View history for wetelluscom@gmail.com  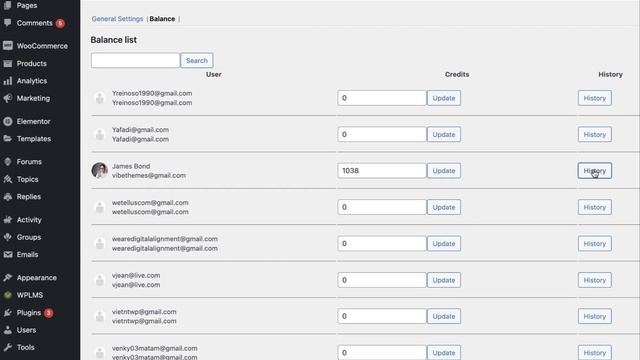click(x=595, y=207)
